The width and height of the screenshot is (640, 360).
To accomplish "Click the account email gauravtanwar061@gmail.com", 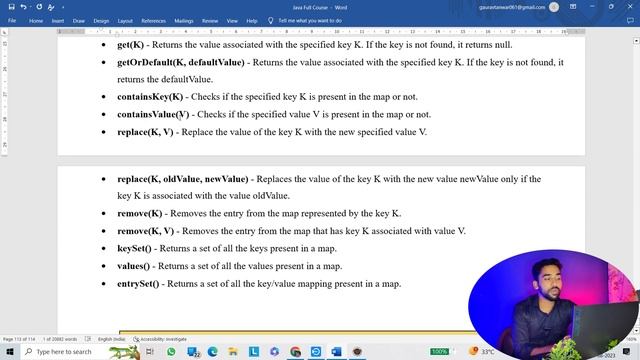I will 512,7.
